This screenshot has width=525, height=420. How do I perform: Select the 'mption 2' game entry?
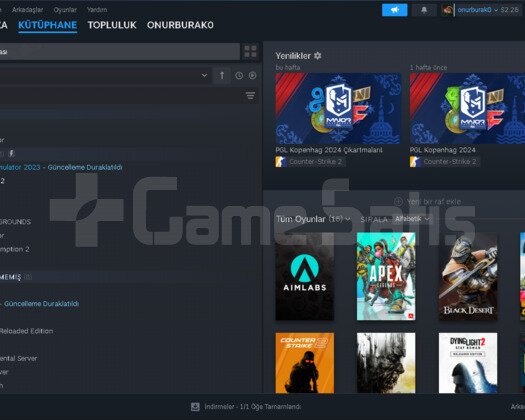pos(15,249)
